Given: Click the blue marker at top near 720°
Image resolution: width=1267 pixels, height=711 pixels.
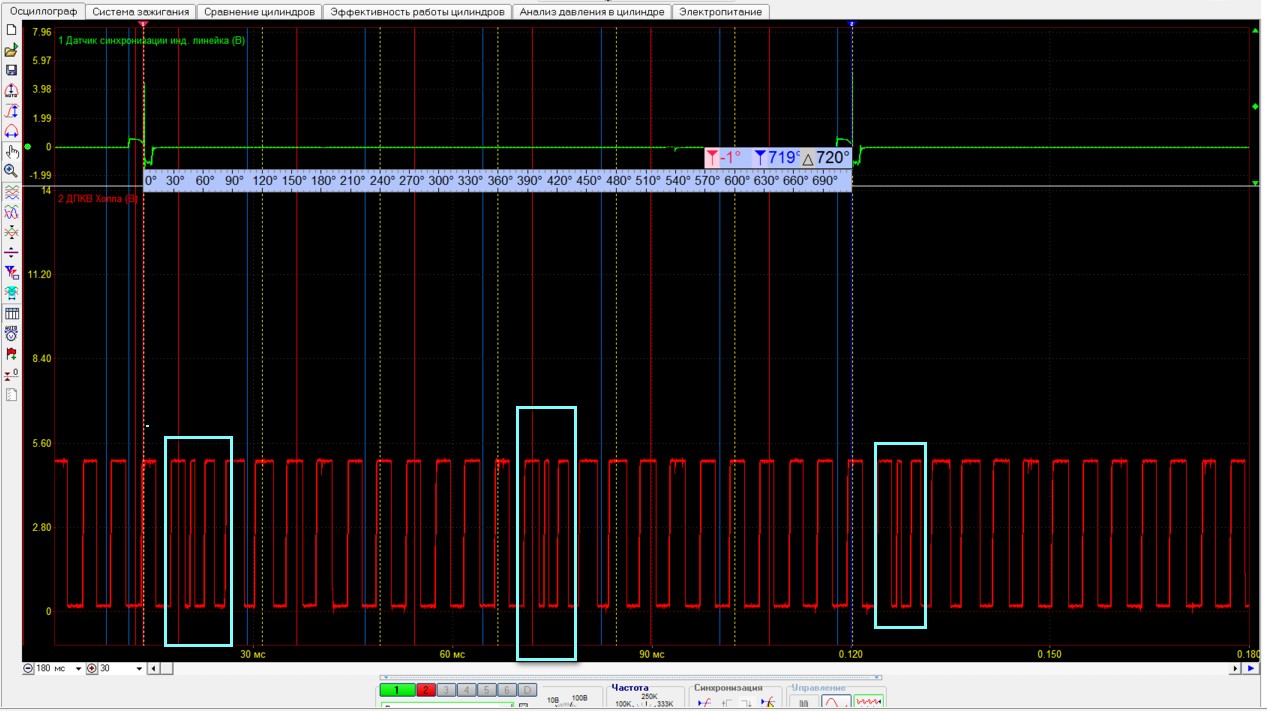Looking at the screenshot, I should [x=851, y=22].
